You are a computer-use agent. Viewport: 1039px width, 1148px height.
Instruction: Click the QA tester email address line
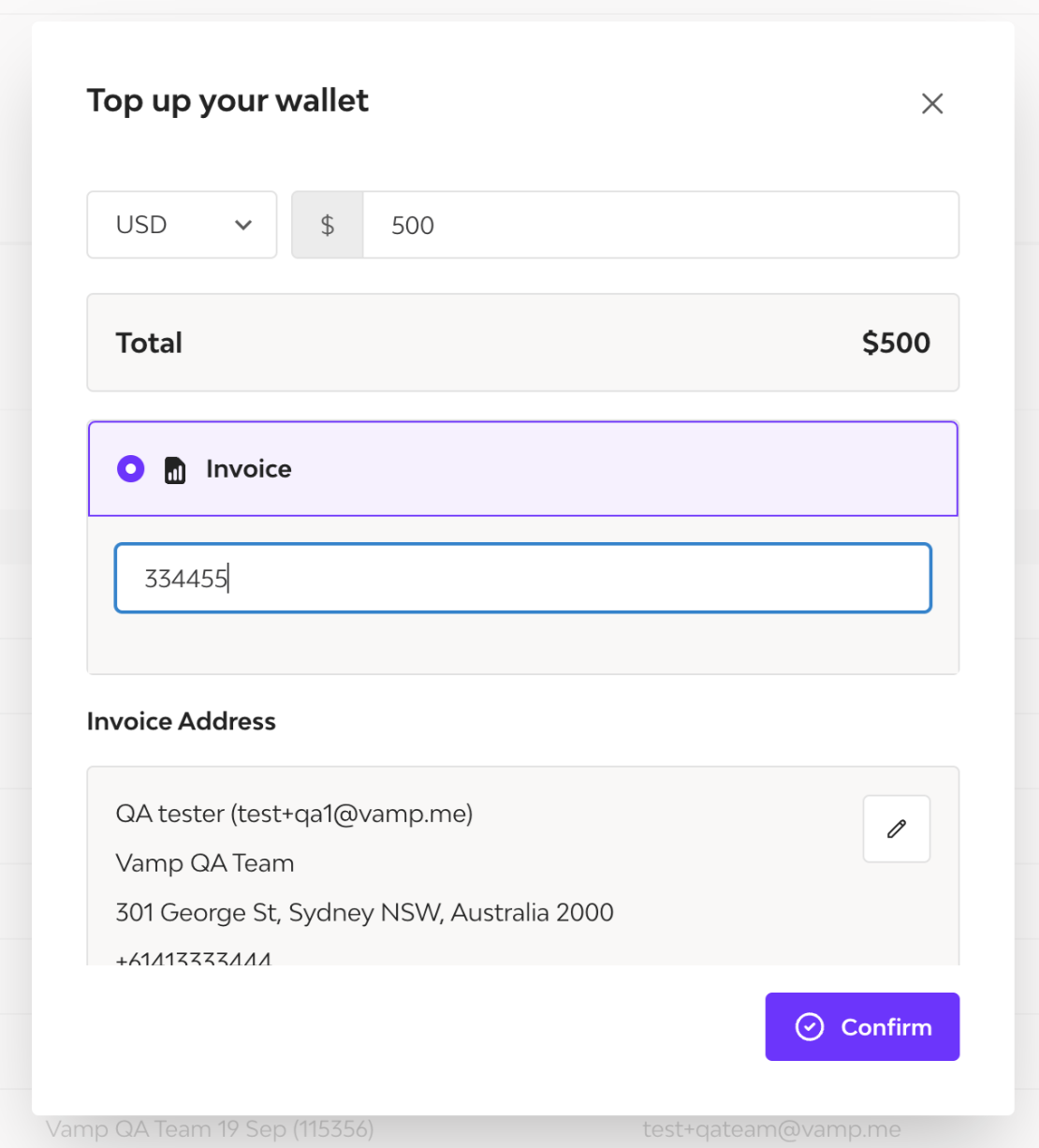click(294, 814)
